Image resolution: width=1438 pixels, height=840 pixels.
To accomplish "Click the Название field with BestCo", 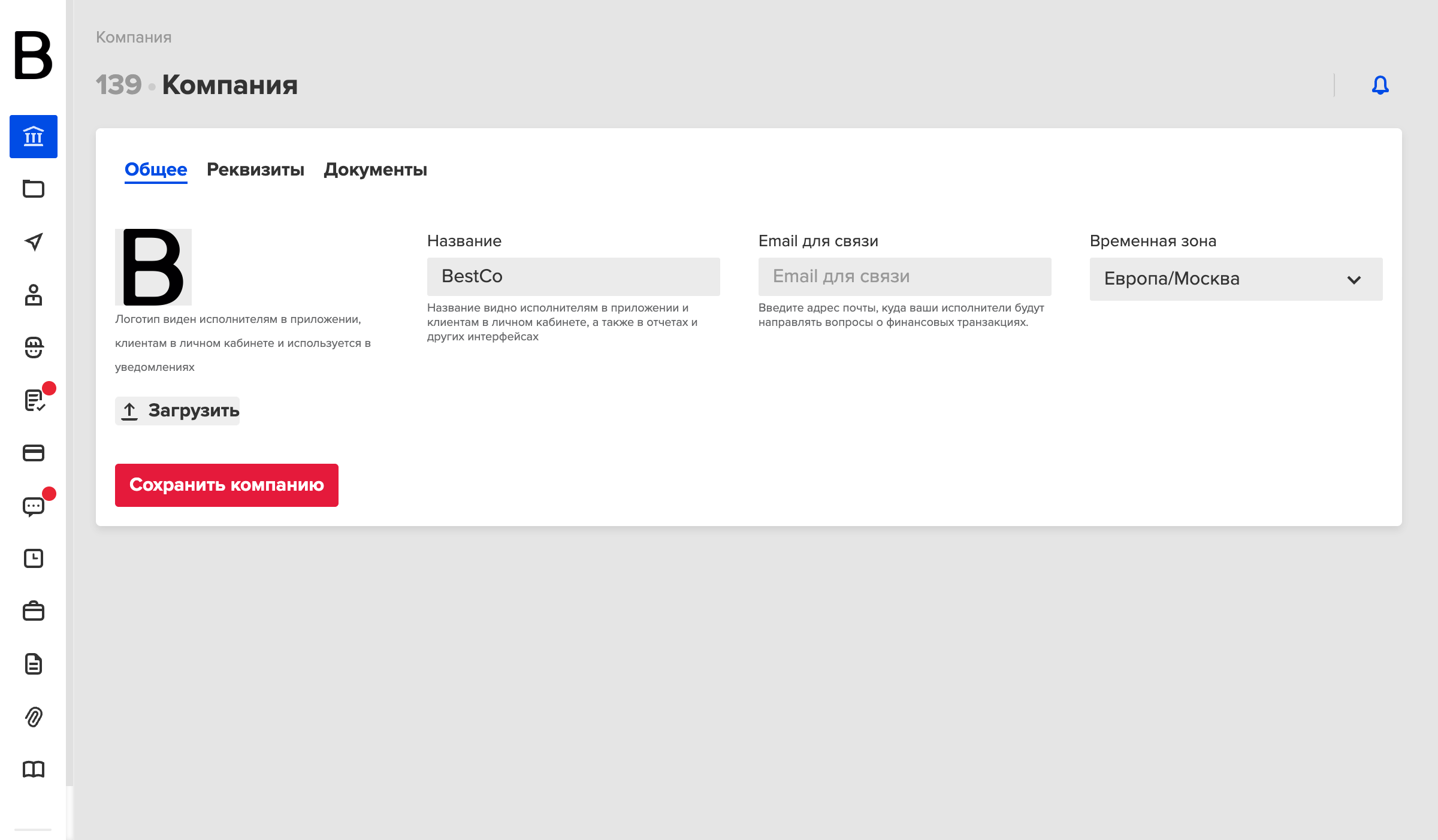I will pos(573,277).
